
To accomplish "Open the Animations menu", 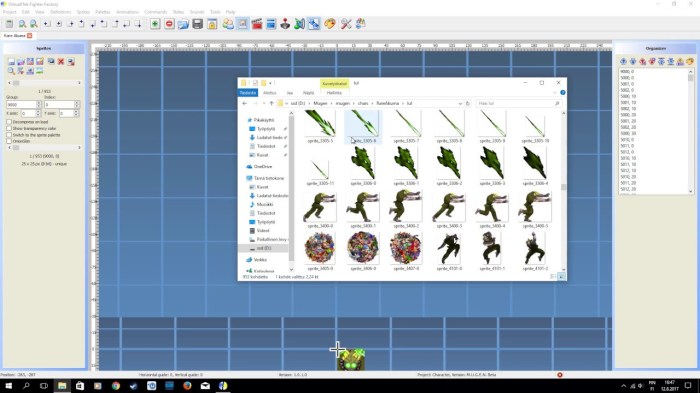I will (x=127, y=12).
